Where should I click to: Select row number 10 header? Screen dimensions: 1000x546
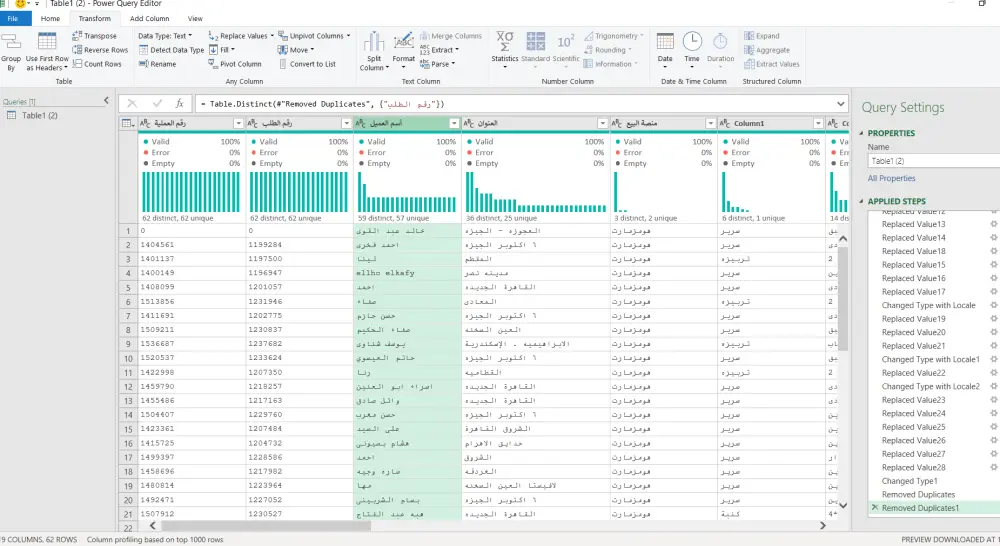128,358
